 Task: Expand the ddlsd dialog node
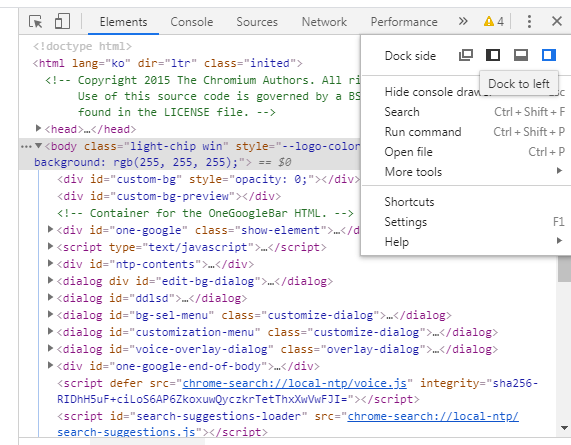pos(51,297)
